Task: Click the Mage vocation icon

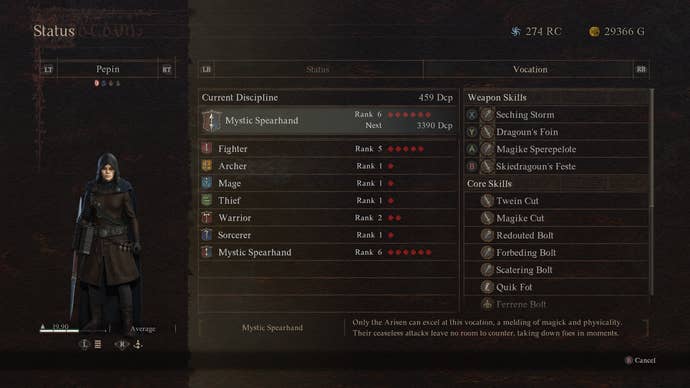Action: coord(206,183)
